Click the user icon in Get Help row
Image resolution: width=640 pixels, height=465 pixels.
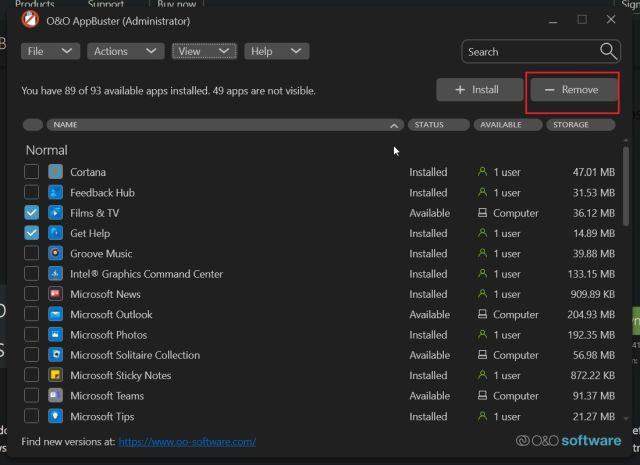[x=482, y=233]
